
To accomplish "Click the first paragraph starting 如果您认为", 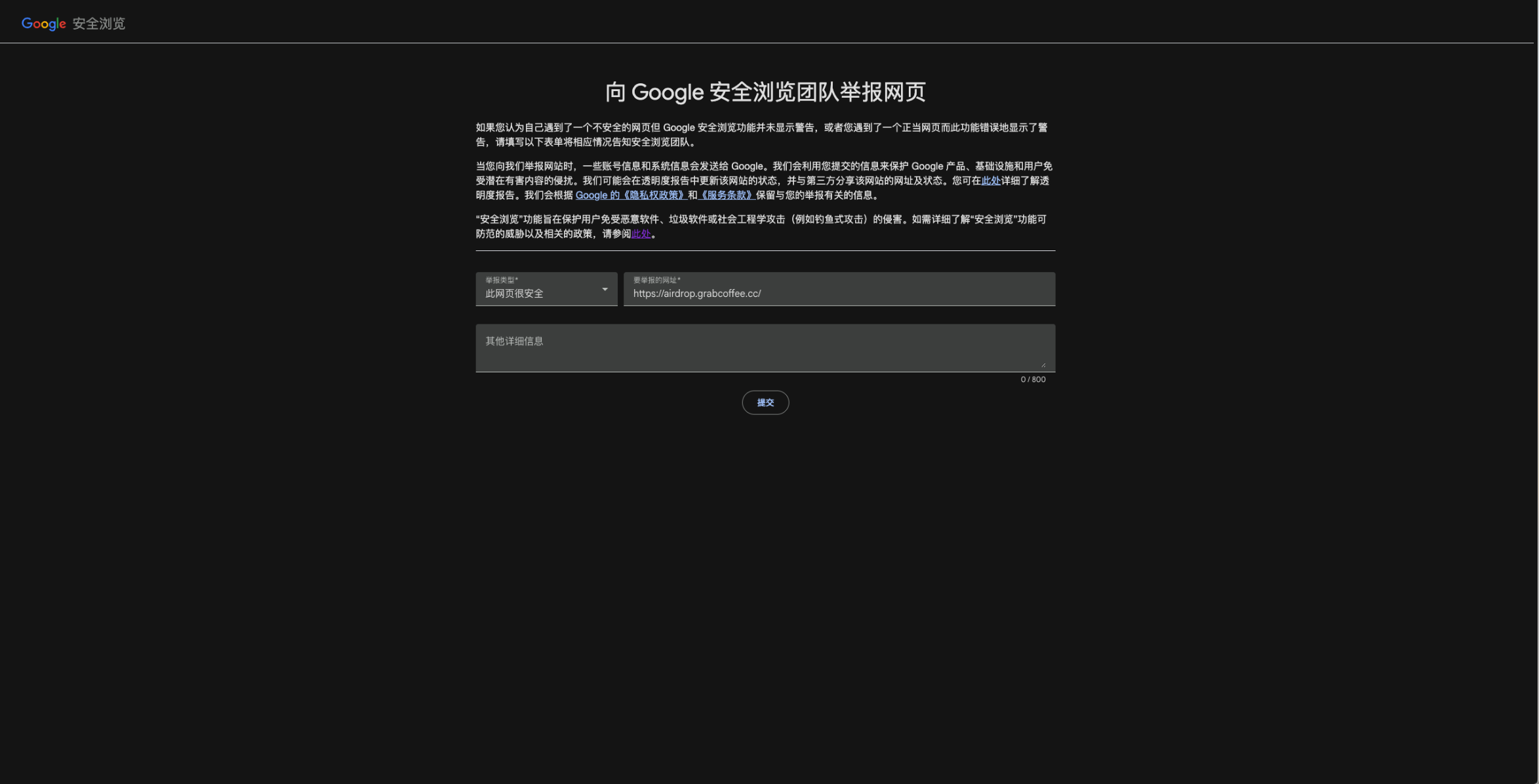I will (x=761, y=134).
